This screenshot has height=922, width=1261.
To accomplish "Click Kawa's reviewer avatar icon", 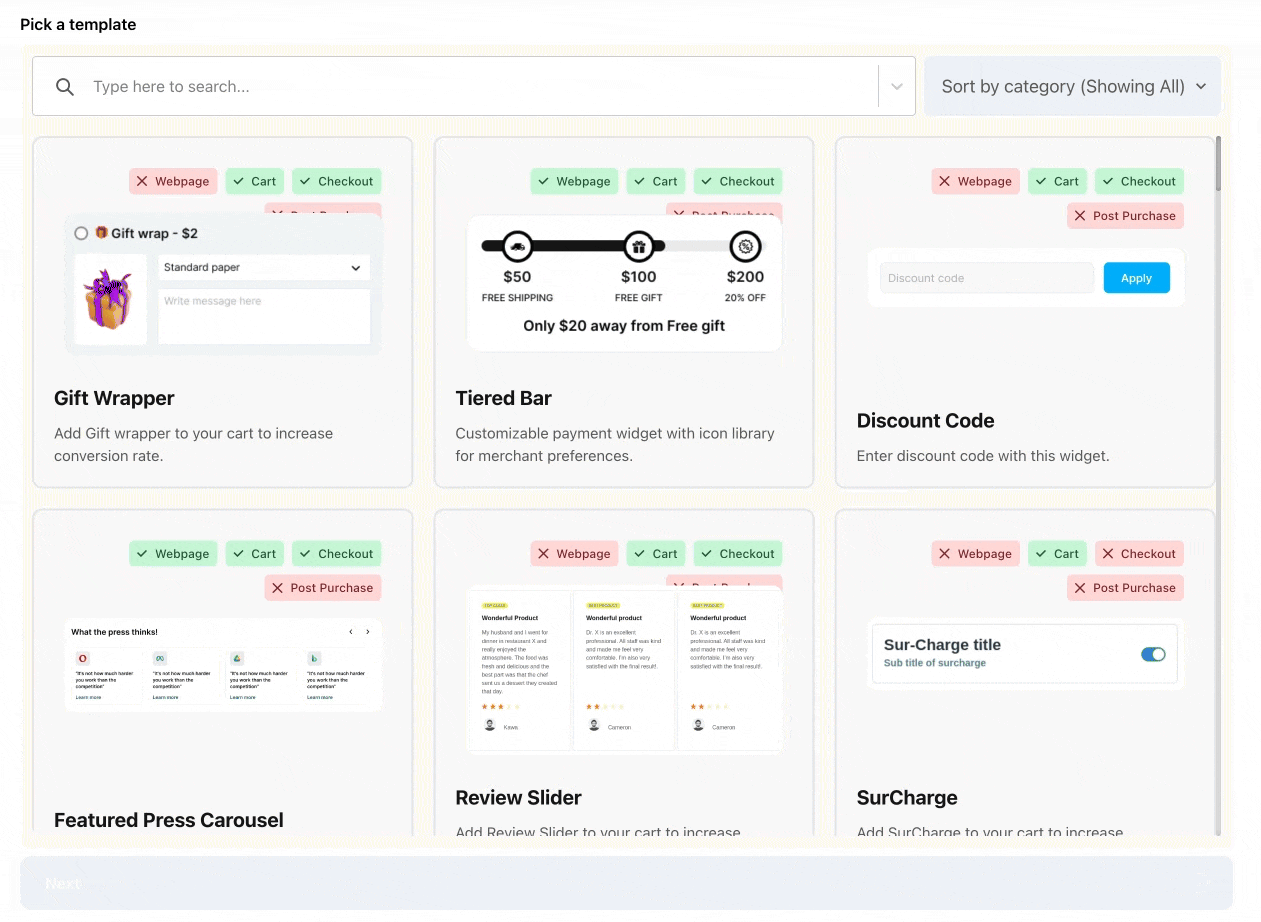I will (x=490, y=726).
